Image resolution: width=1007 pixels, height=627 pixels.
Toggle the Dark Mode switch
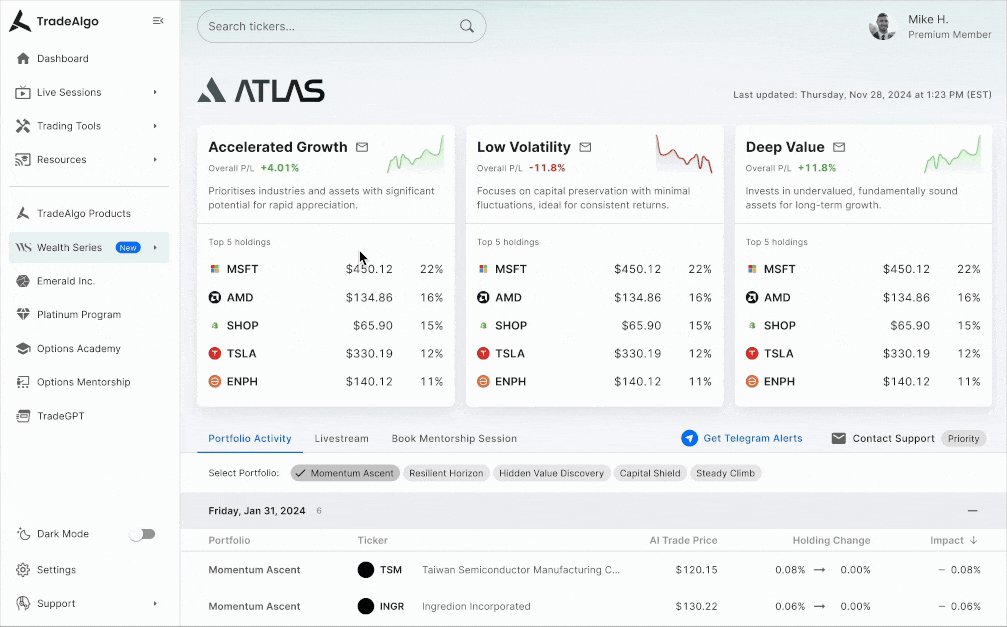pyautogui.click(x=143, y=534)
